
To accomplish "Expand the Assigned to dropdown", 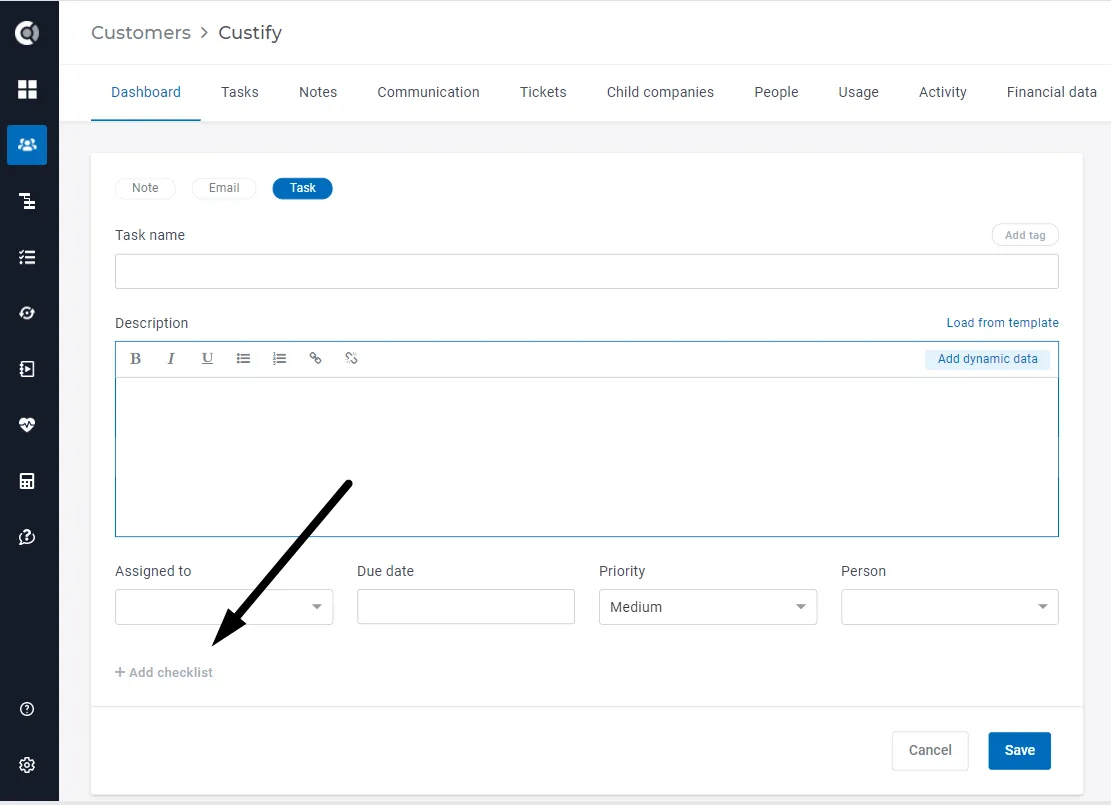I will coord(224,607).
